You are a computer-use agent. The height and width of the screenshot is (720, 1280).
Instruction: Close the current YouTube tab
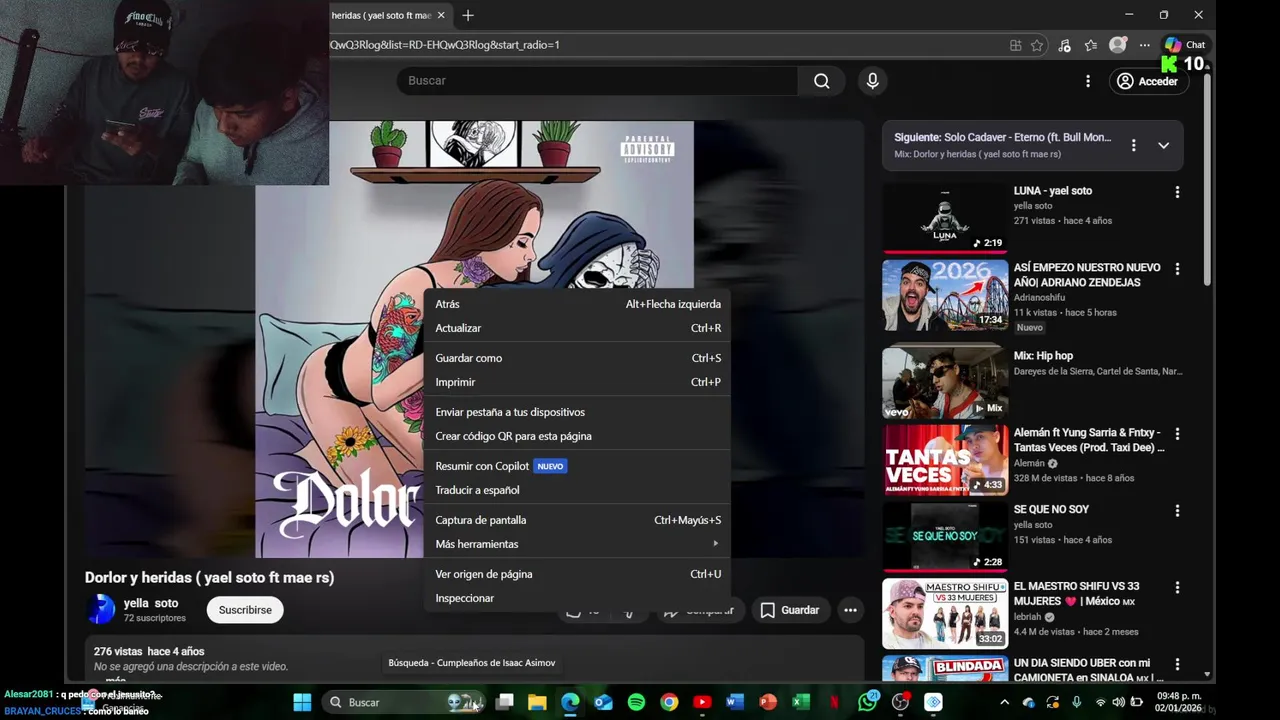(x=443, y=15)
